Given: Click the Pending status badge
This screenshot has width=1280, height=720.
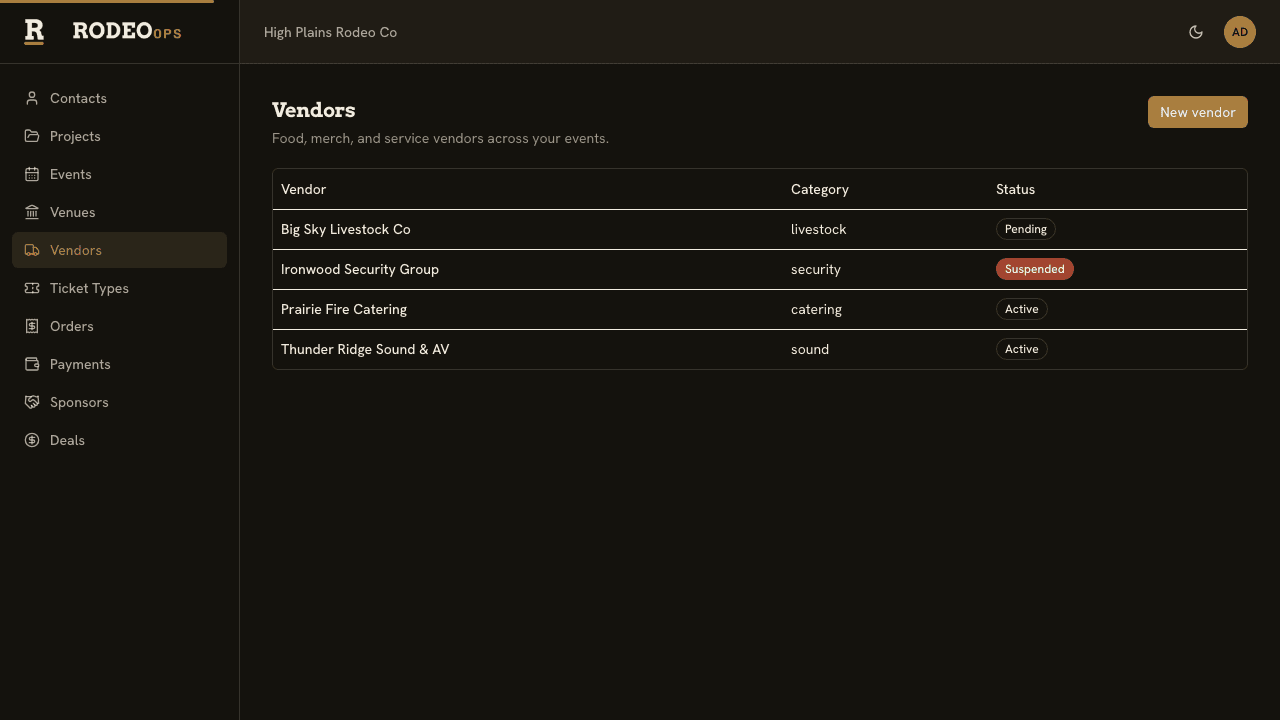Looking at the screenshot, I should pos(1025,229).
